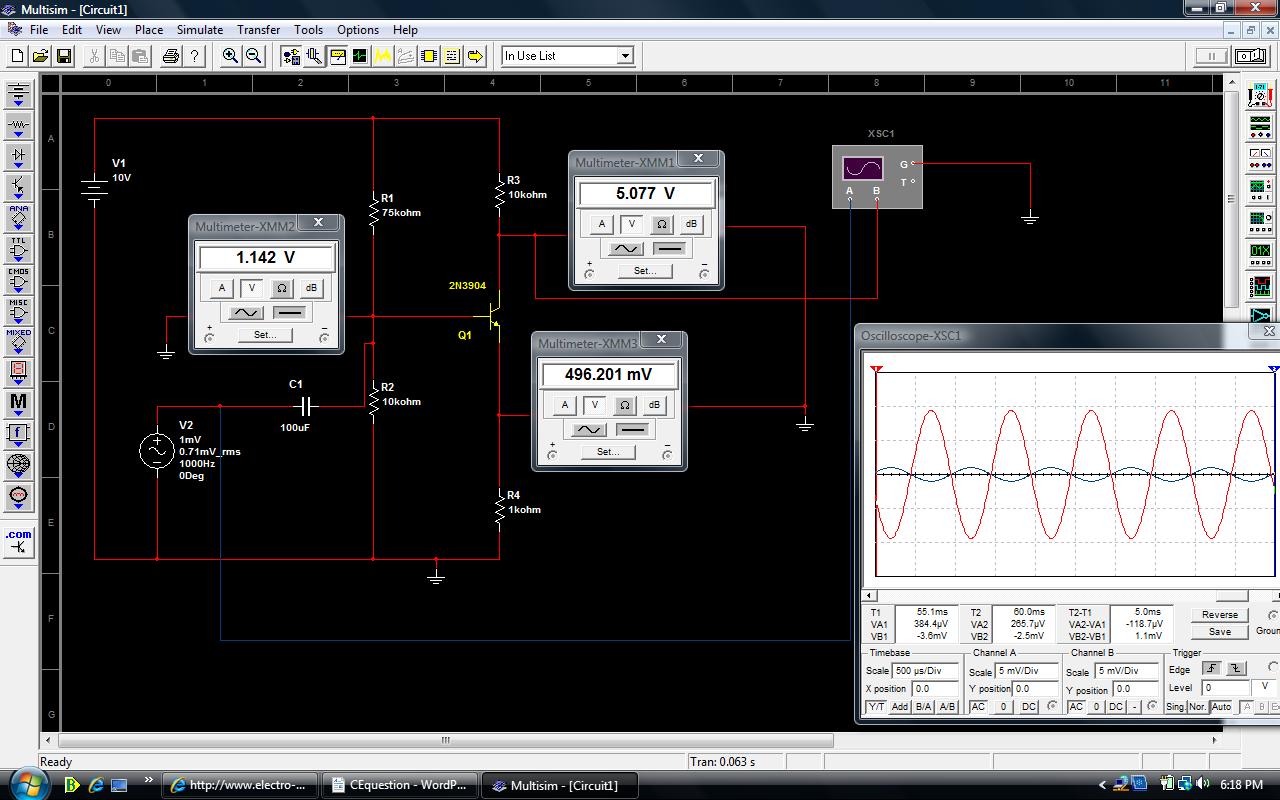Open the CMOS component bin
The height and width of the screenshot is (800, 1280).
tap(19, 280)
